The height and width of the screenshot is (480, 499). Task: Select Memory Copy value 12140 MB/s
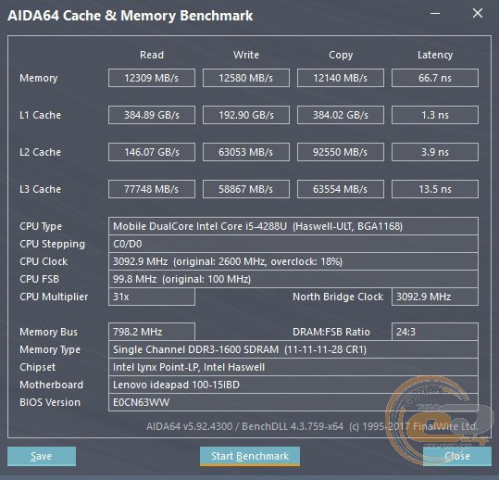340,78
